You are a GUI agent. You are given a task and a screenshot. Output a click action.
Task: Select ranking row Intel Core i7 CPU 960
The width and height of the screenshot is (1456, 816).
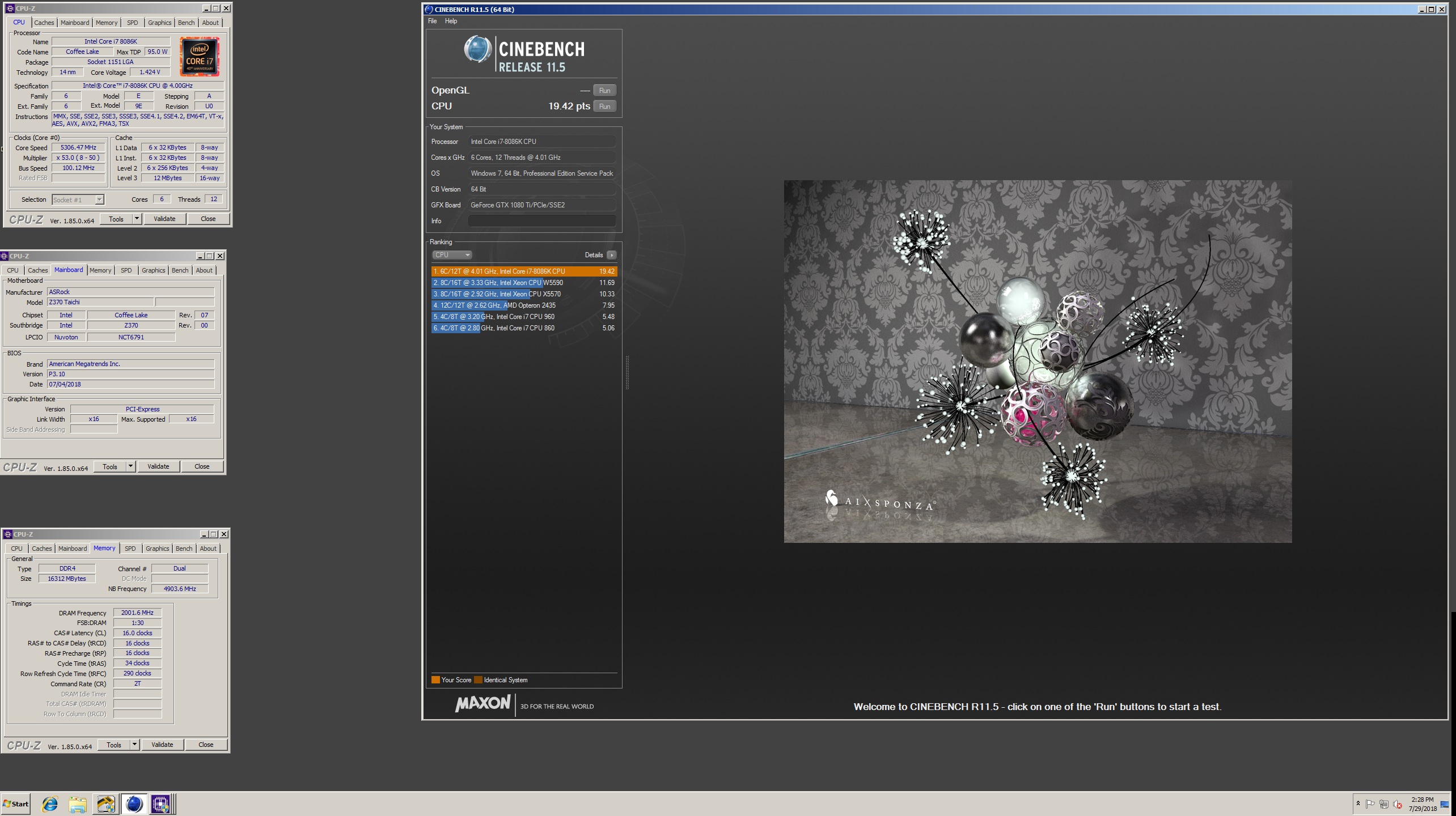click(524, 317)
